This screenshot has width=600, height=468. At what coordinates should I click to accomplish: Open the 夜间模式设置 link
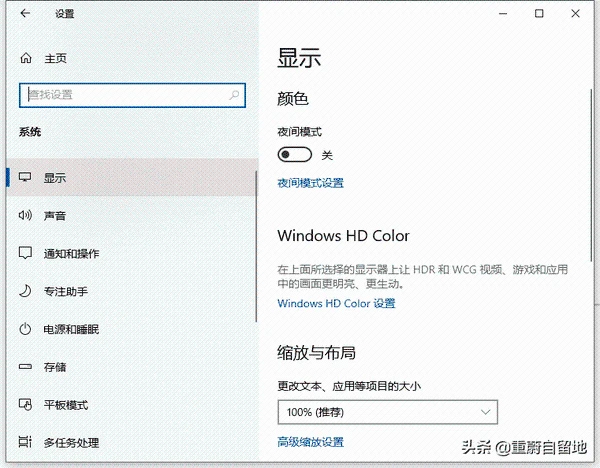[310, 183]
